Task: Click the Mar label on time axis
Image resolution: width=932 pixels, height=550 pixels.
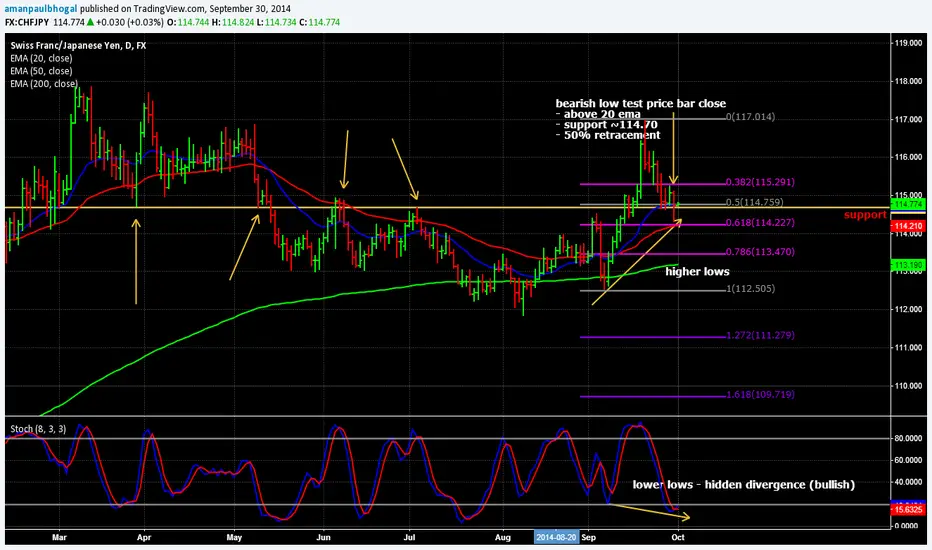Action: pos(59,538)
